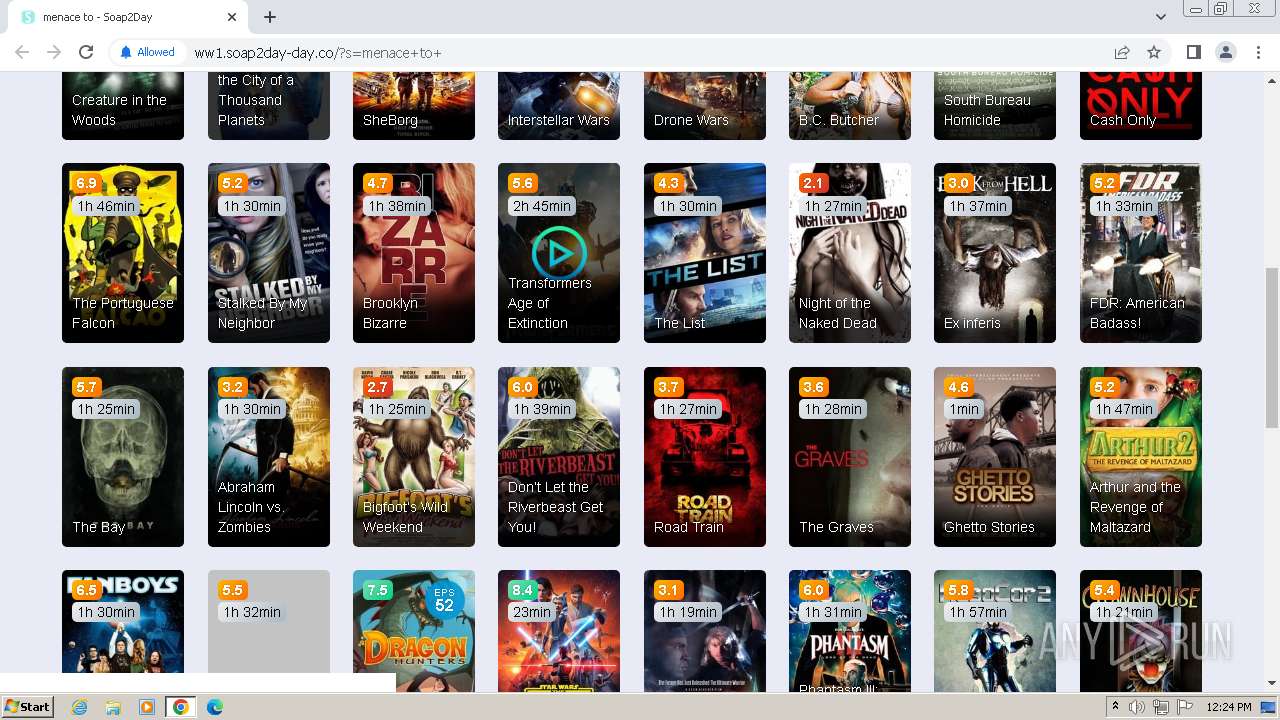This screenshot has height=720, width=1280.
Task: Open Brooklyn Bizarre movie card
Action: click(414, 253)
